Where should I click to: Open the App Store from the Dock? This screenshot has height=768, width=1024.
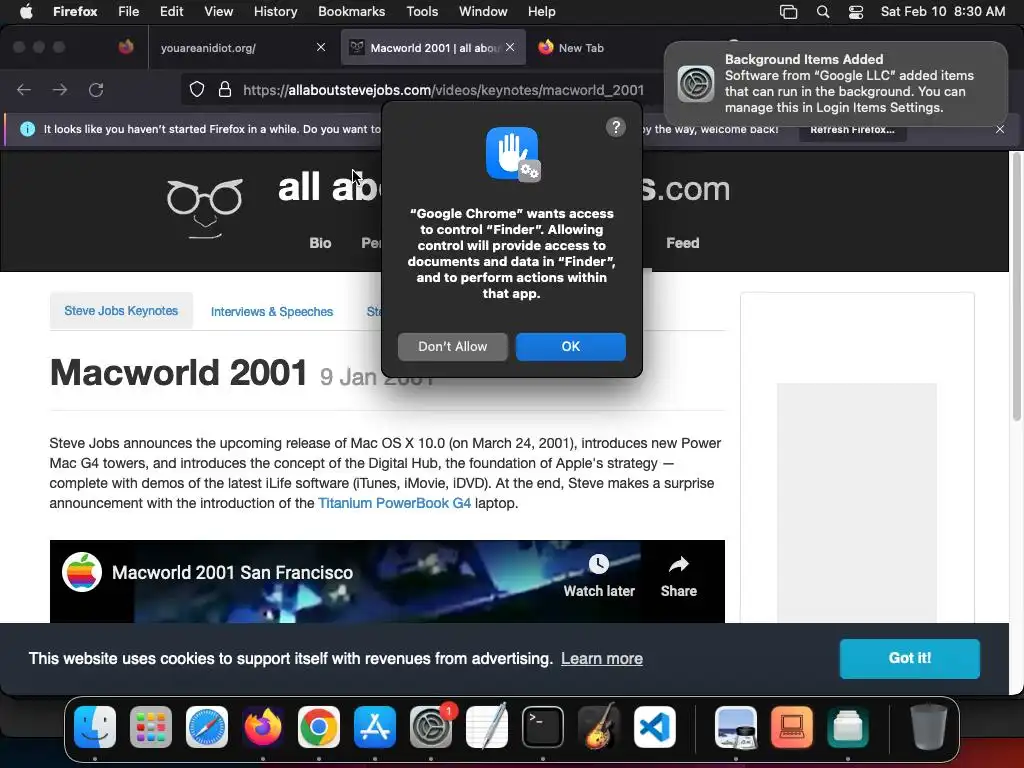click(x=375, y=727)
